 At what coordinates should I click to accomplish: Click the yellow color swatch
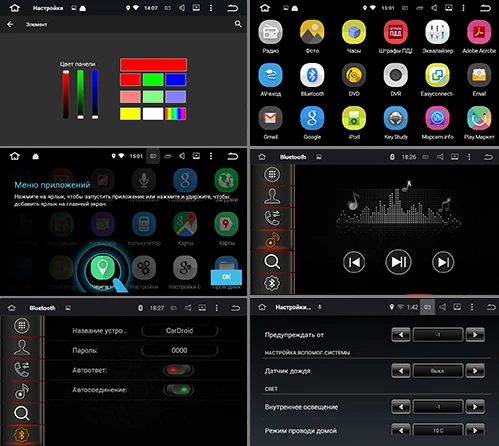130,114
